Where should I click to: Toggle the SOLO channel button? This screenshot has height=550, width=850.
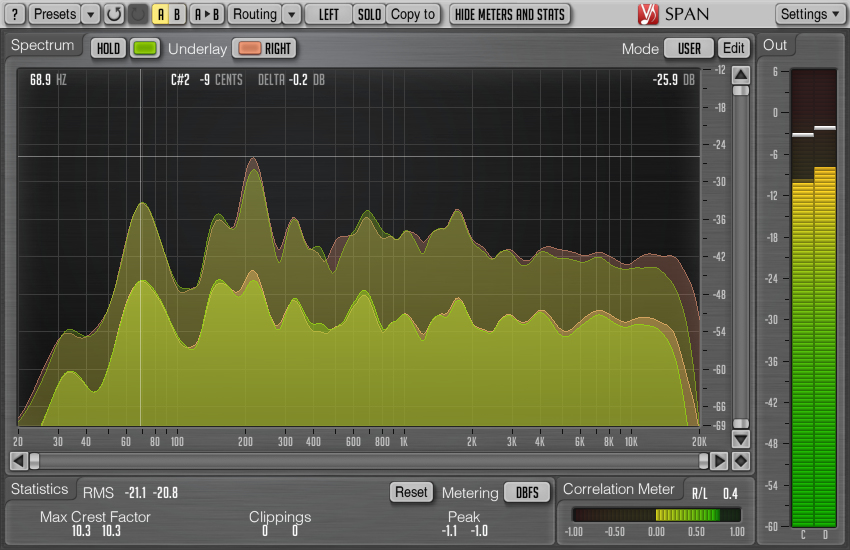tap(369, 14)
